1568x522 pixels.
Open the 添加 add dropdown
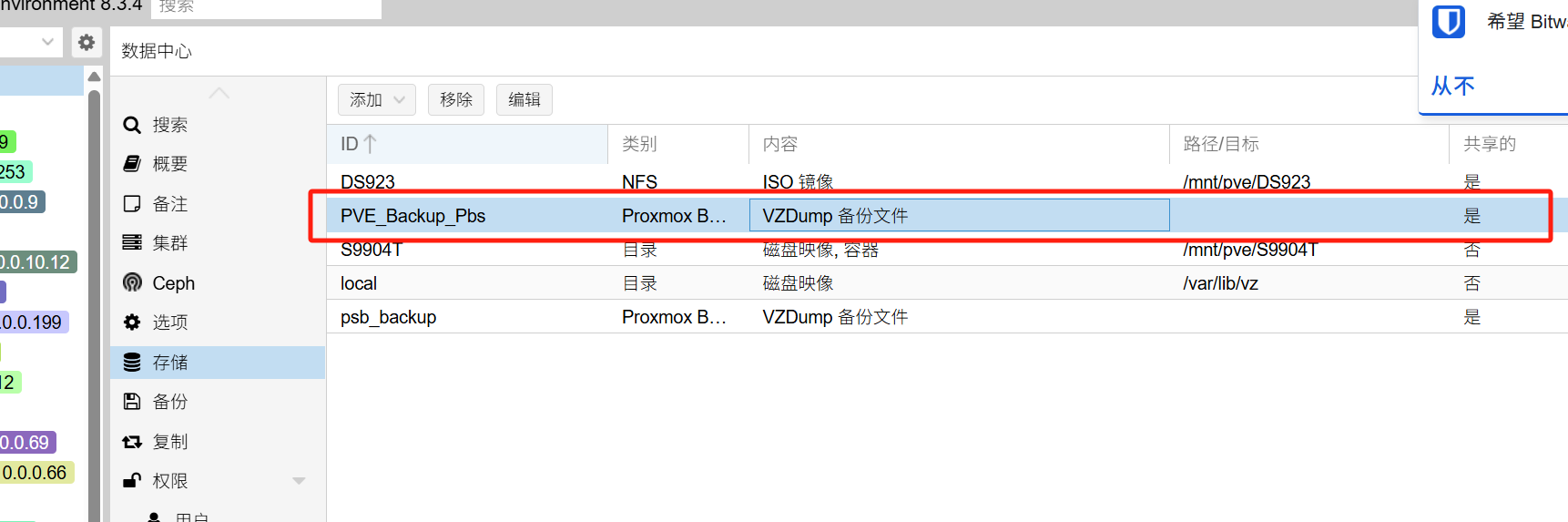[376, 99]
